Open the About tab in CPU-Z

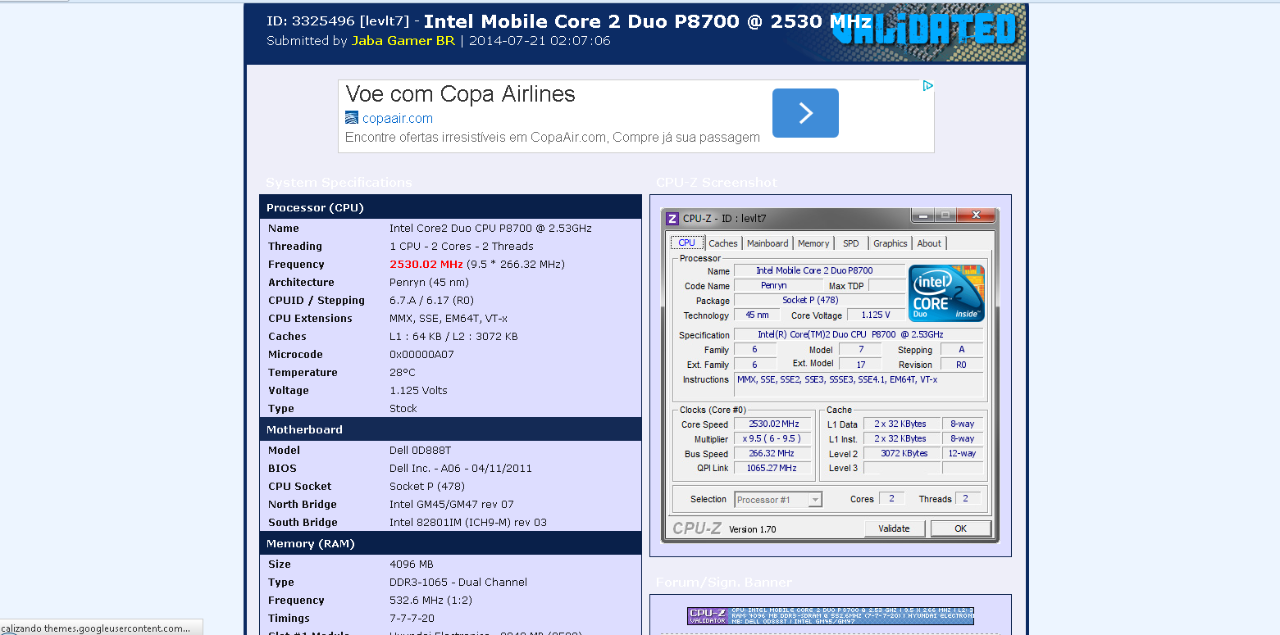coord(929,243)
